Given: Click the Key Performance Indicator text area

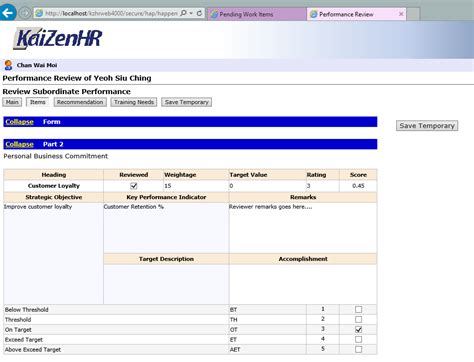Looking at the screenshot, I should (166, 228).
